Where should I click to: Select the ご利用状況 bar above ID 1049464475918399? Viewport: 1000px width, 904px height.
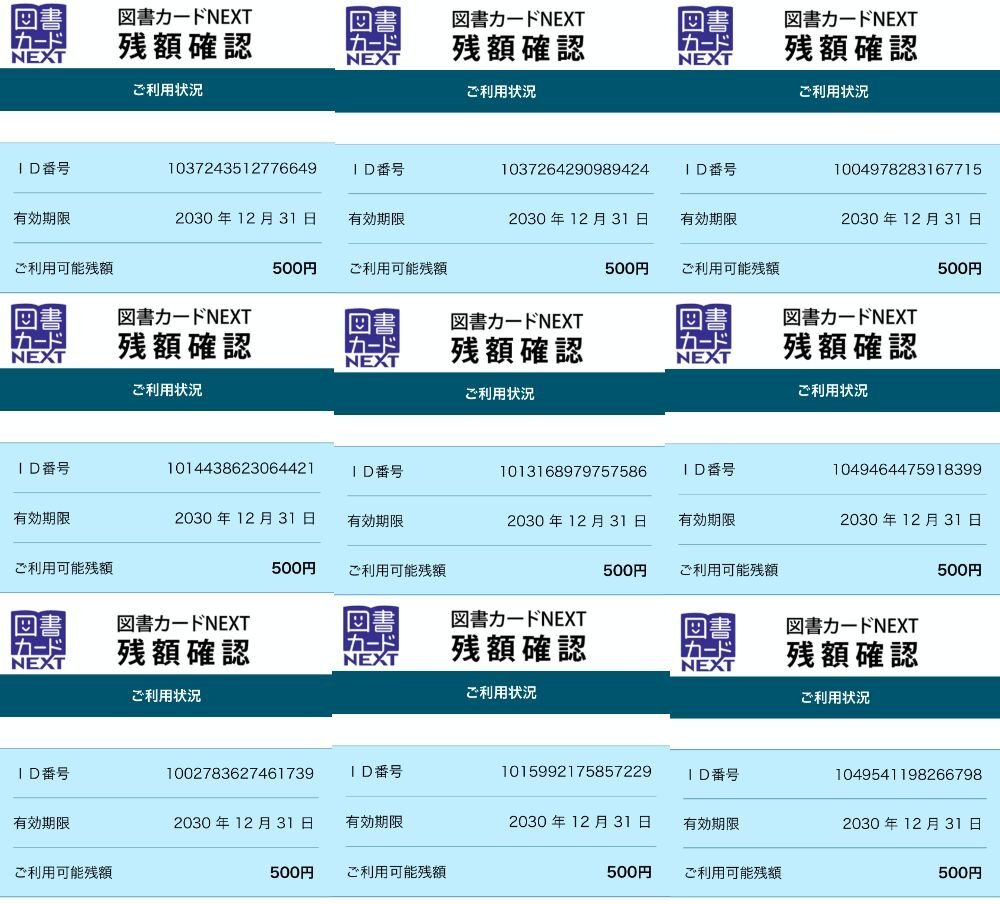pos(832,390)
